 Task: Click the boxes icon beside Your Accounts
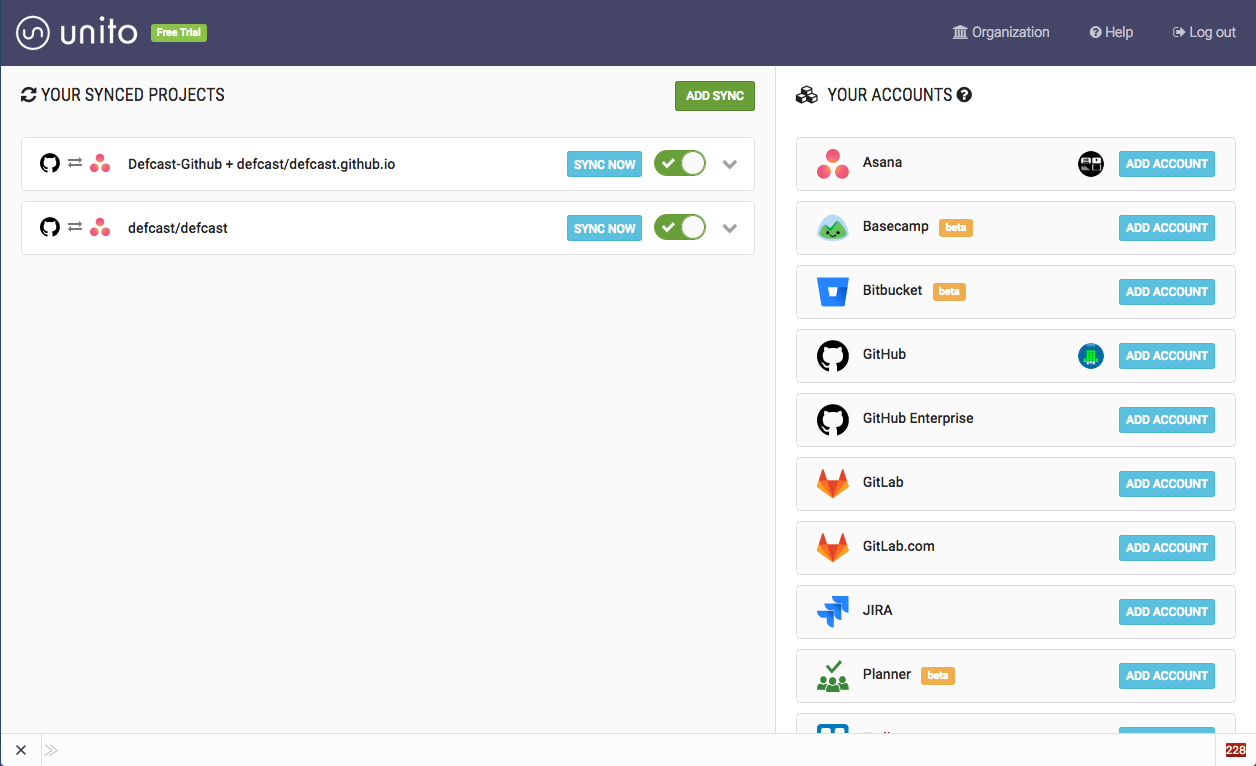click(x=806, y=95)
